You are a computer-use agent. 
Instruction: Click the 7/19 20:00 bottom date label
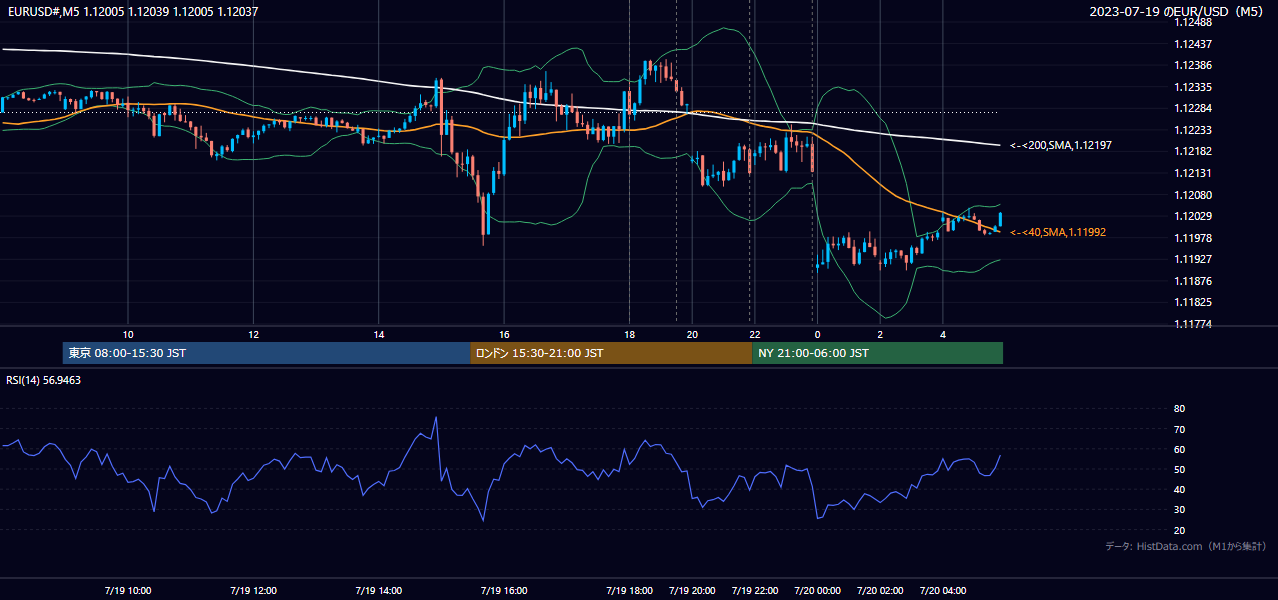pyautogui.click(x=692, y=591)
